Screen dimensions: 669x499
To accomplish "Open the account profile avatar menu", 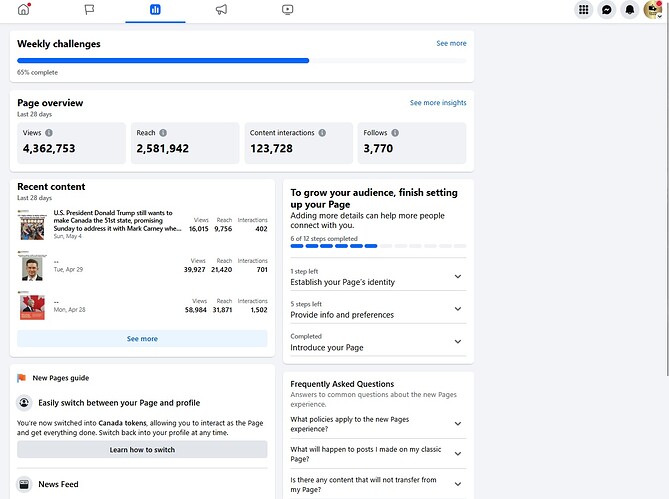I will click(652, 9).
